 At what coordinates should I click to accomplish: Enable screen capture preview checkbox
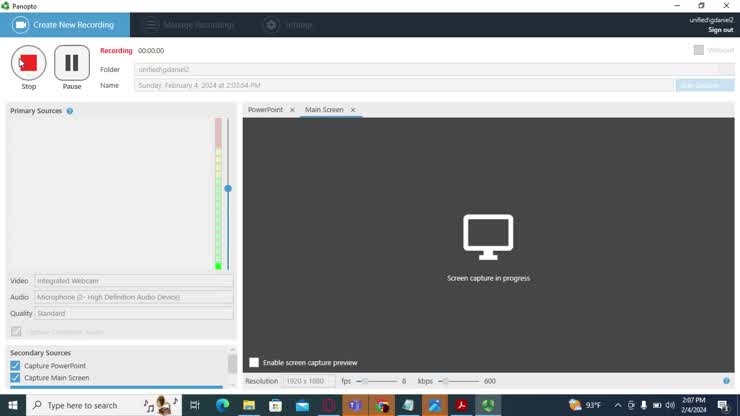tap(254, 362)
